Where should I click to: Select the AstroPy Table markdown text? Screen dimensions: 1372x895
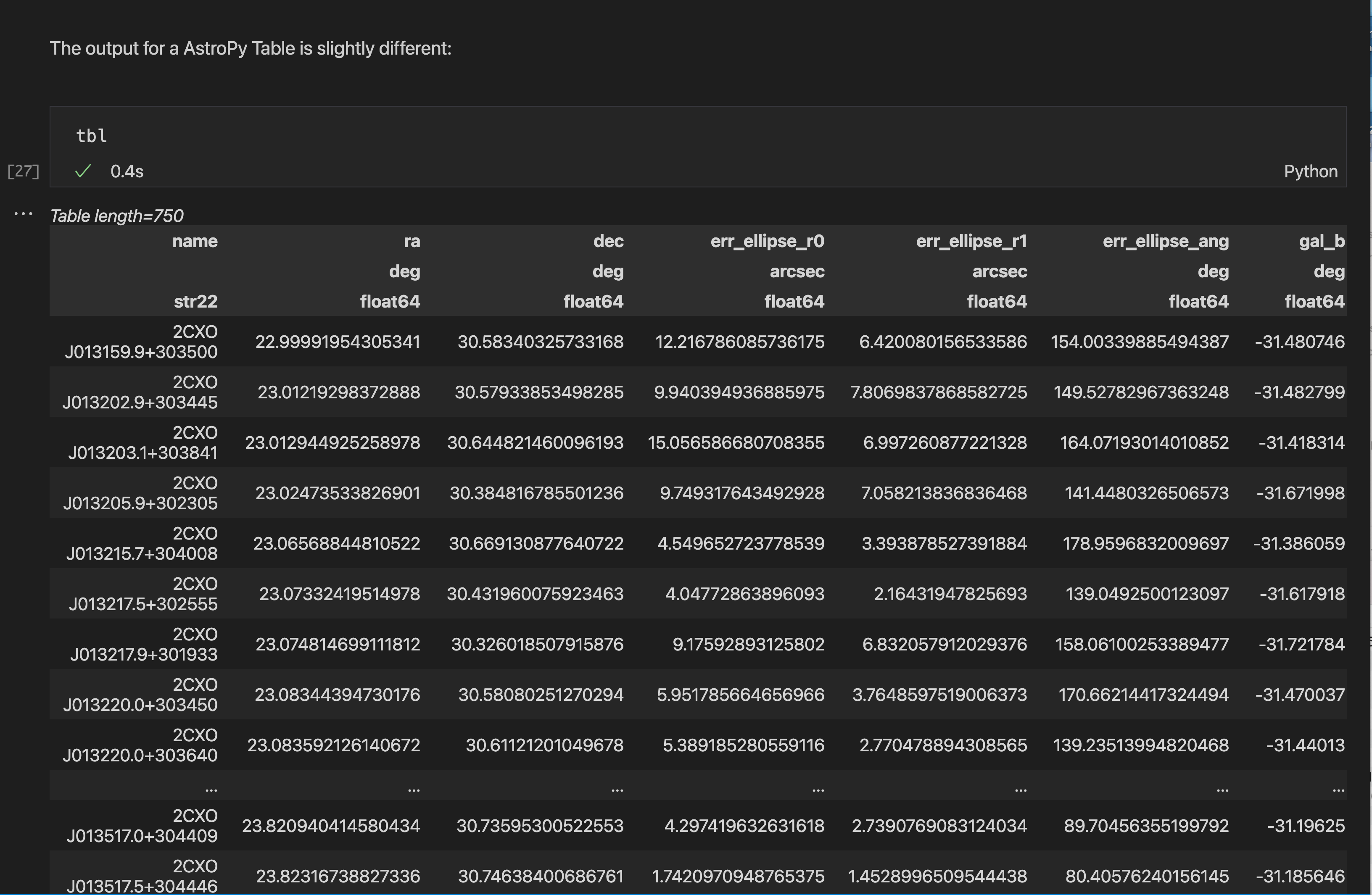point(250,48)
